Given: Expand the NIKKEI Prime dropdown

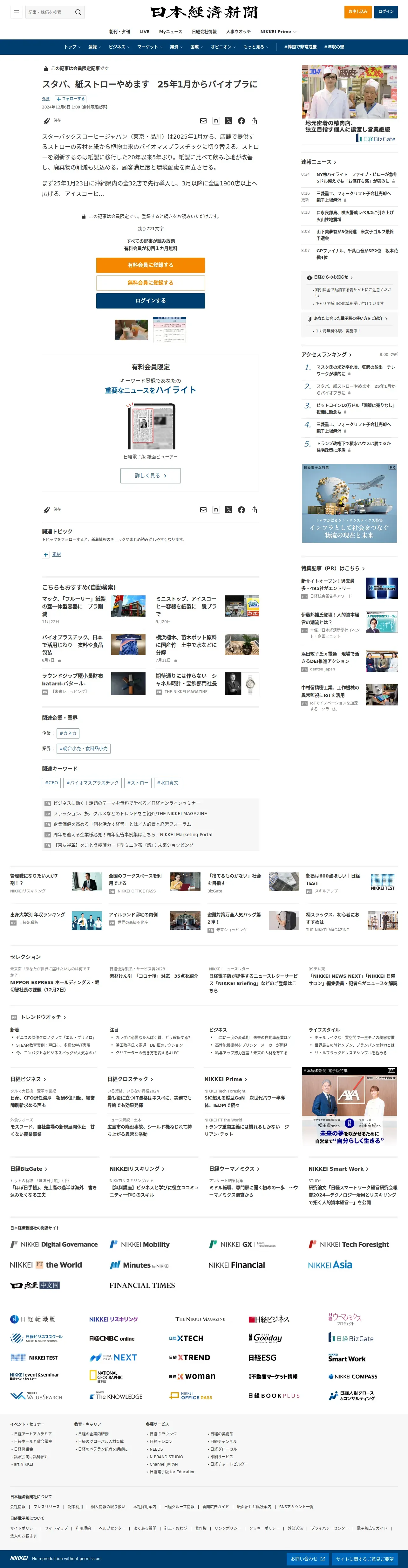Looking at the screenshot, I should click(x=278, y=32).
